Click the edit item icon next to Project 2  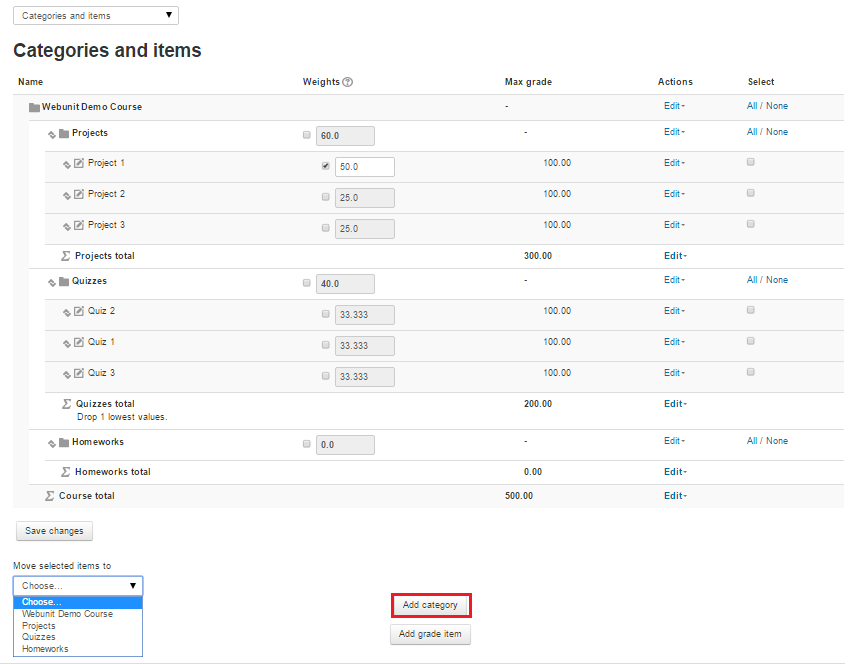click(79, 194)
